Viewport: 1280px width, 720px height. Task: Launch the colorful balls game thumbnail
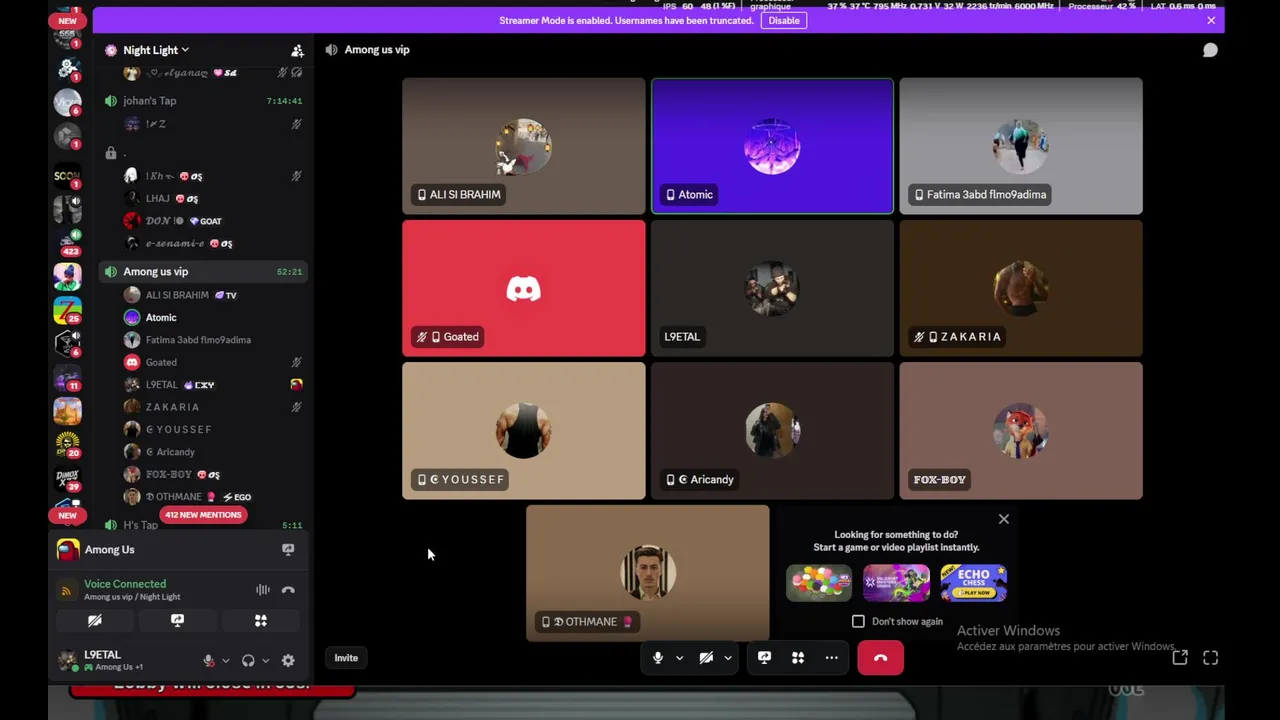tap(819, 583)
